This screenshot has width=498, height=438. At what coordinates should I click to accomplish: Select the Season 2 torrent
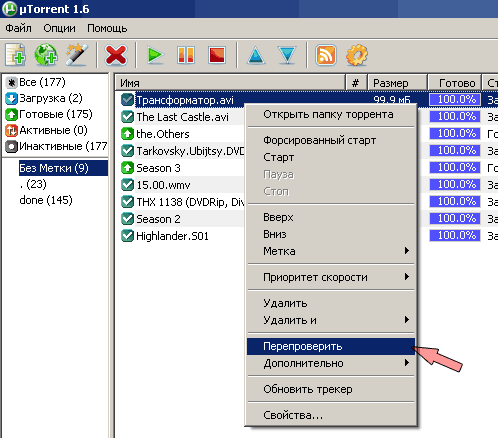coord(158,219)
